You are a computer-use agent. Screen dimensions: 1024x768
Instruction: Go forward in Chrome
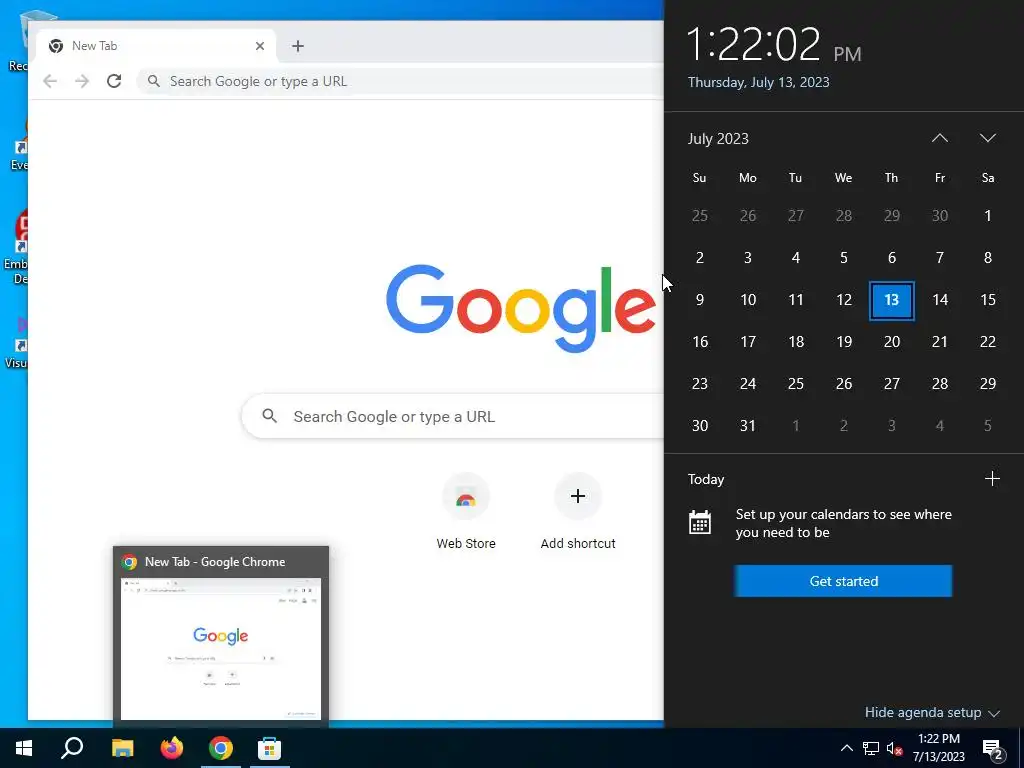(x=82, y=81)
